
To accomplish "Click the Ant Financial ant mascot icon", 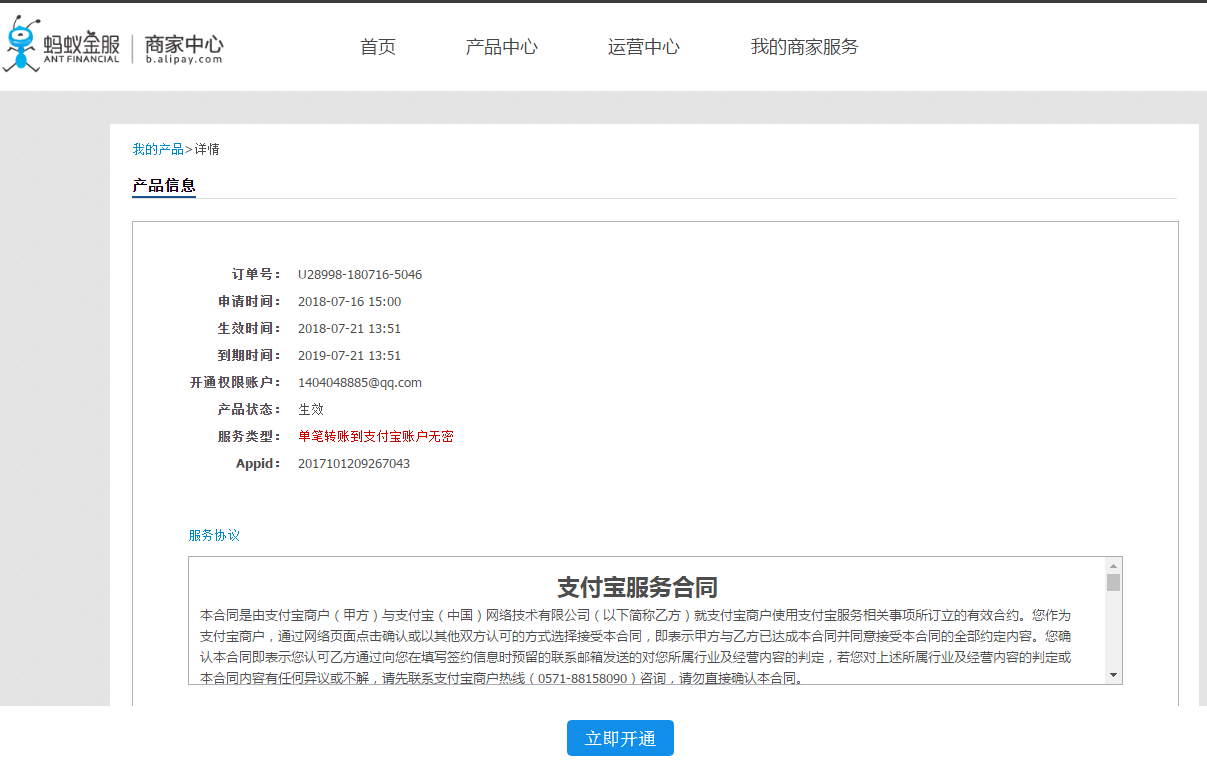I will point(22,45).
